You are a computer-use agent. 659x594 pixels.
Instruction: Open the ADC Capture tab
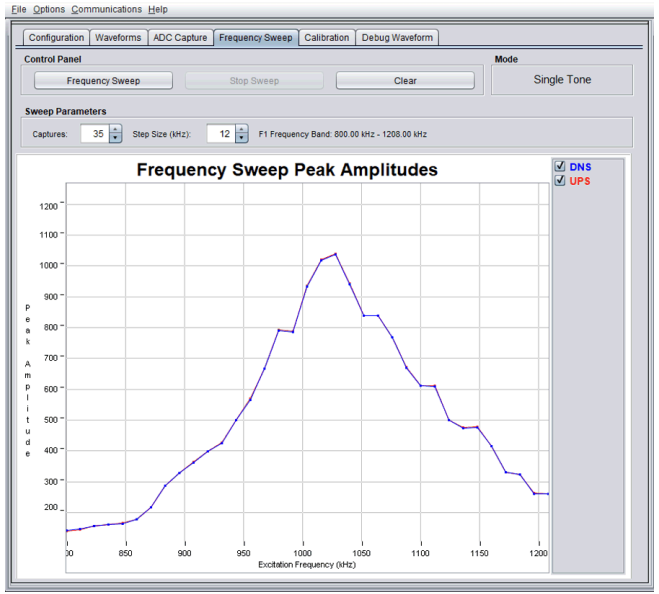coord(180,38)
